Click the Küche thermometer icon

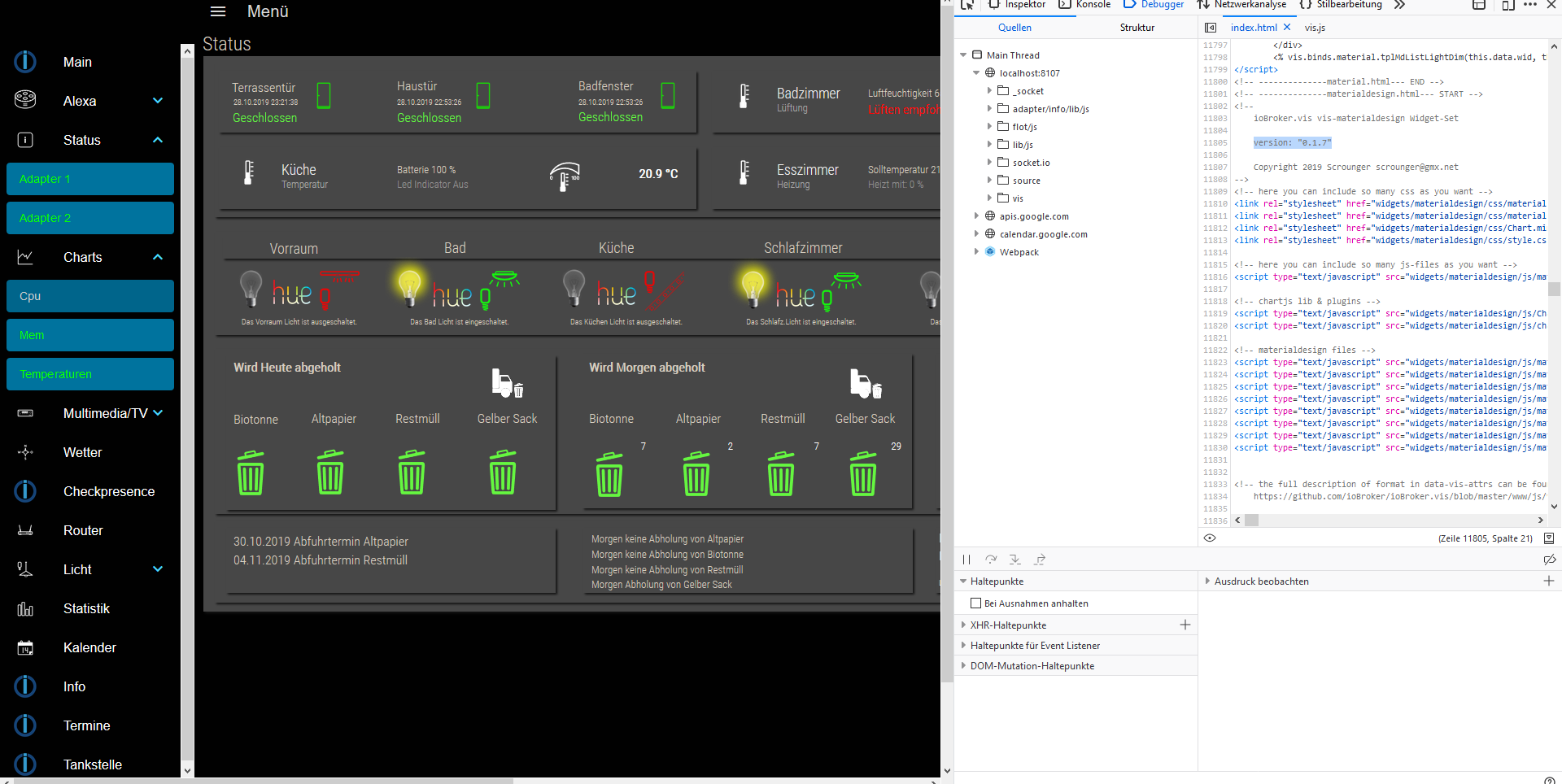coord(249,172)
